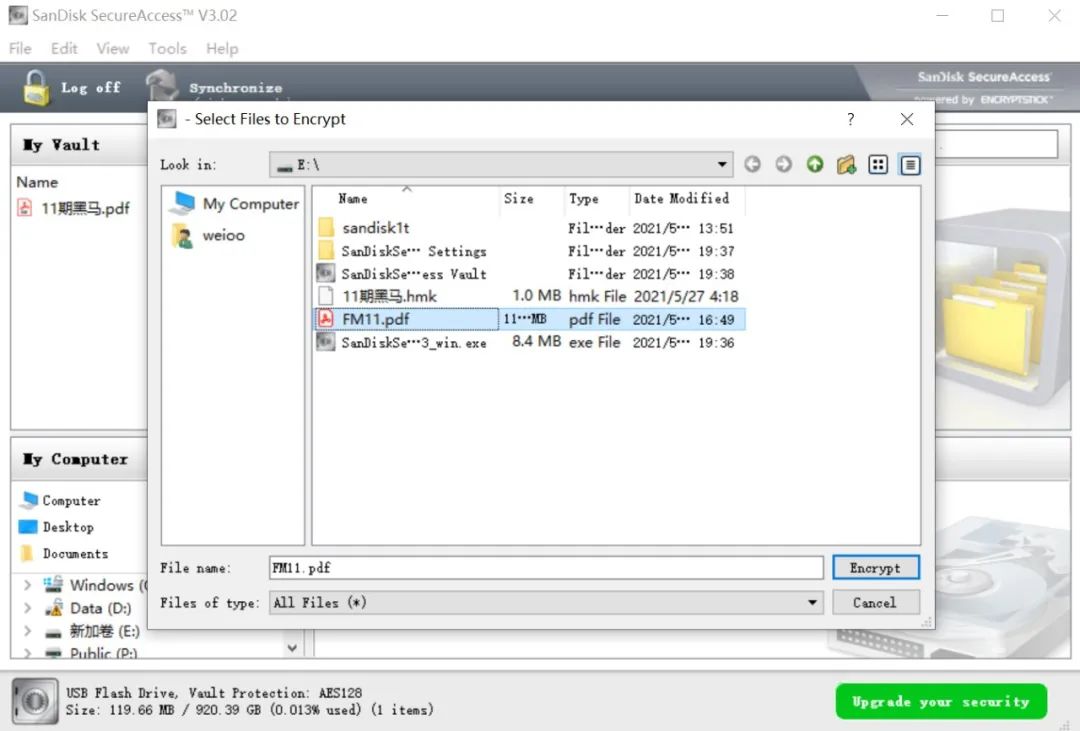
Task: Click the Synchronize toolbar icon
Action: click(163, 85)
